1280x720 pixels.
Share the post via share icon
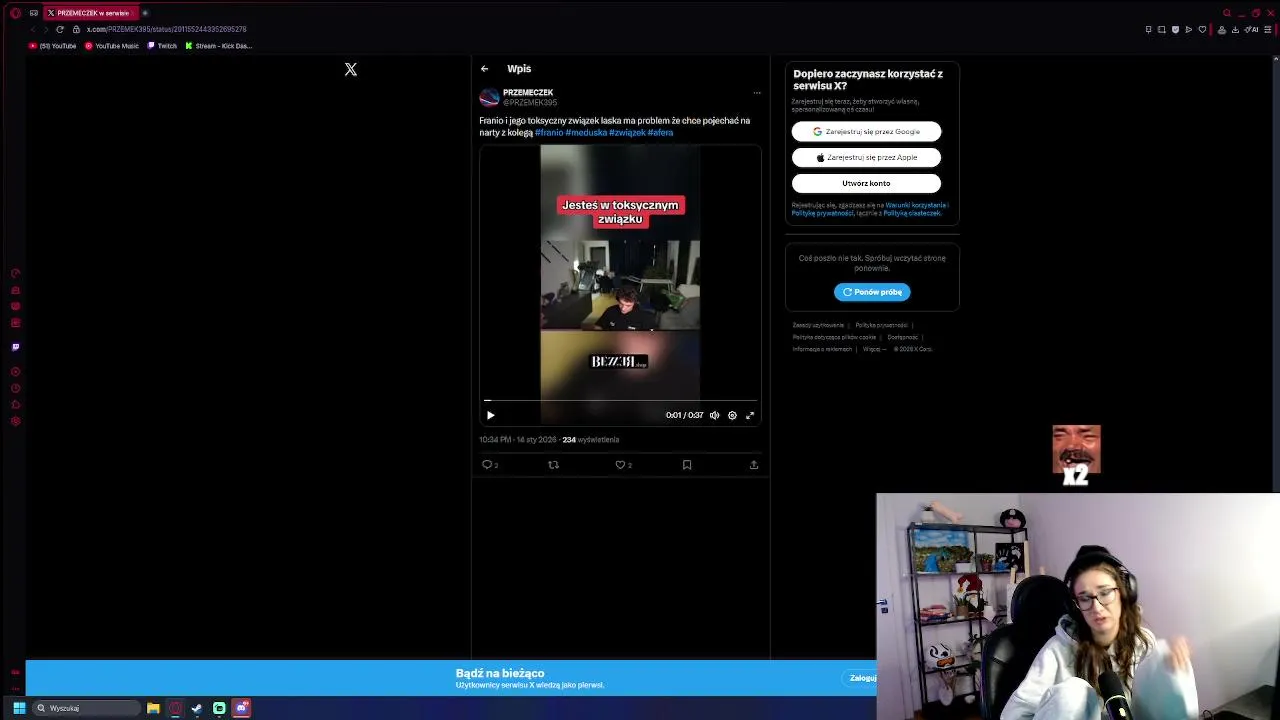(x=754, y=465)
